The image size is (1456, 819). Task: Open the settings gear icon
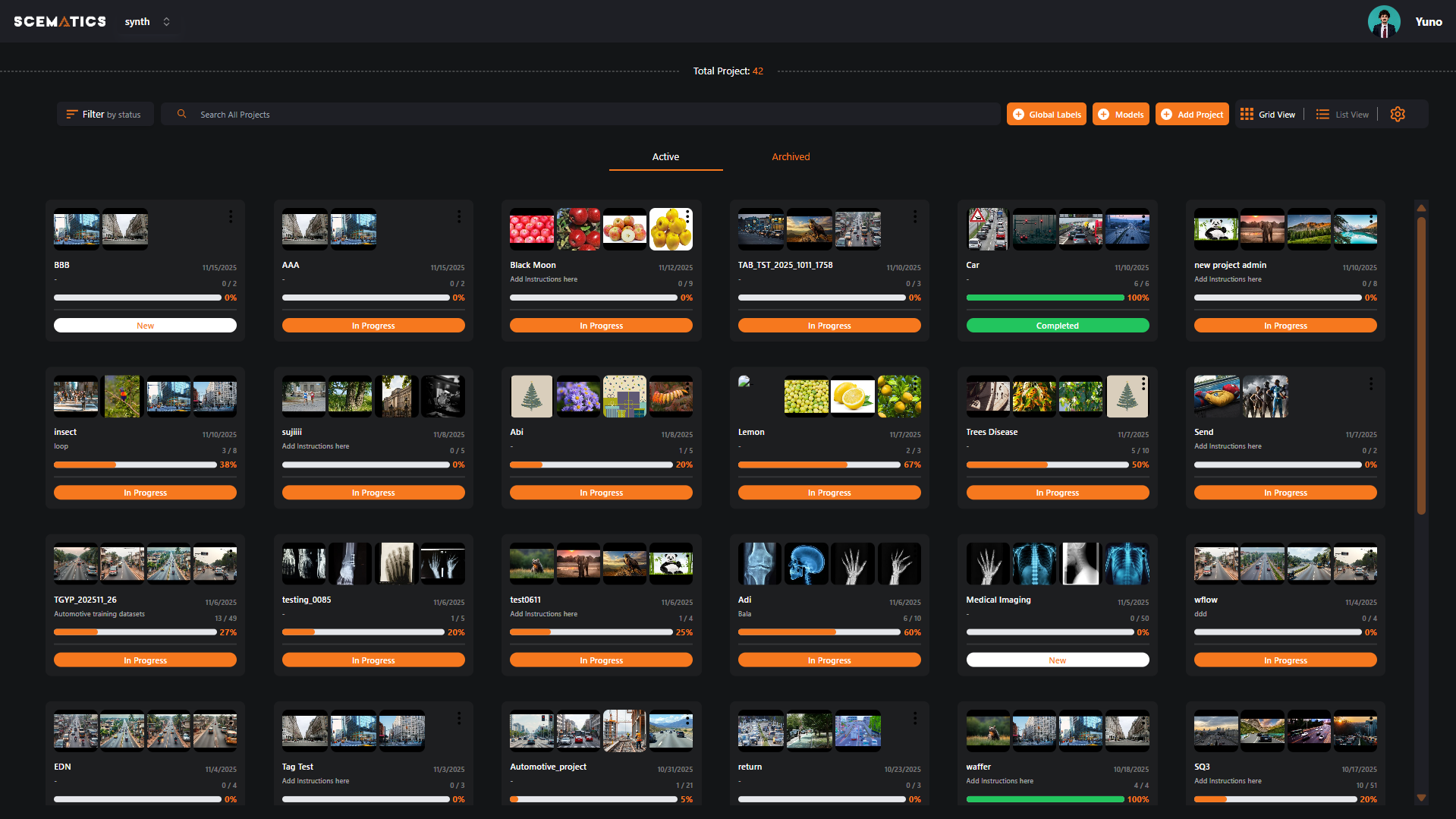(1398, 114)
